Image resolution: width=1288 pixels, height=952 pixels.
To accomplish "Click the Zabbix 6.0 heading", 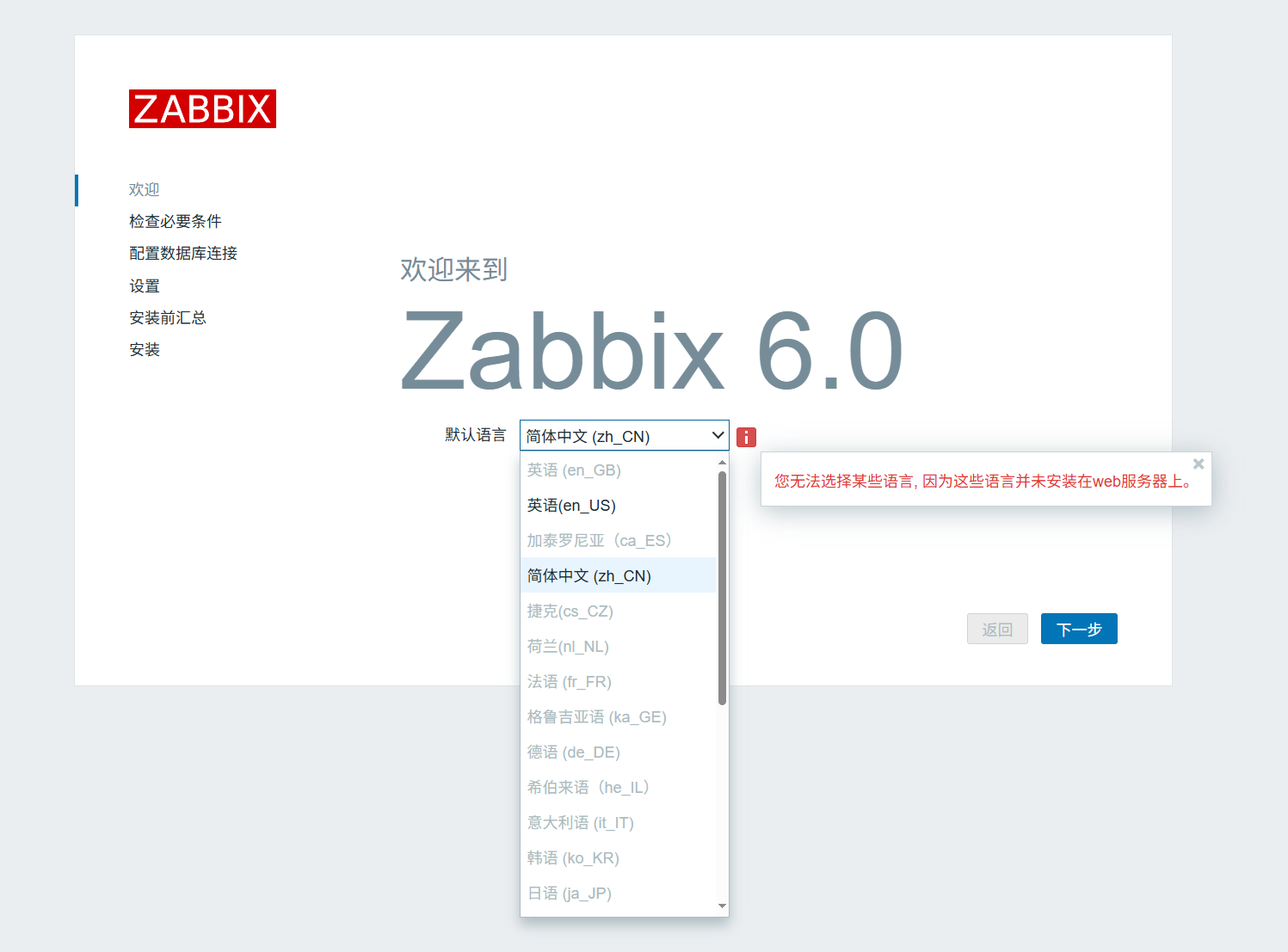I will [x=651, y=351].
